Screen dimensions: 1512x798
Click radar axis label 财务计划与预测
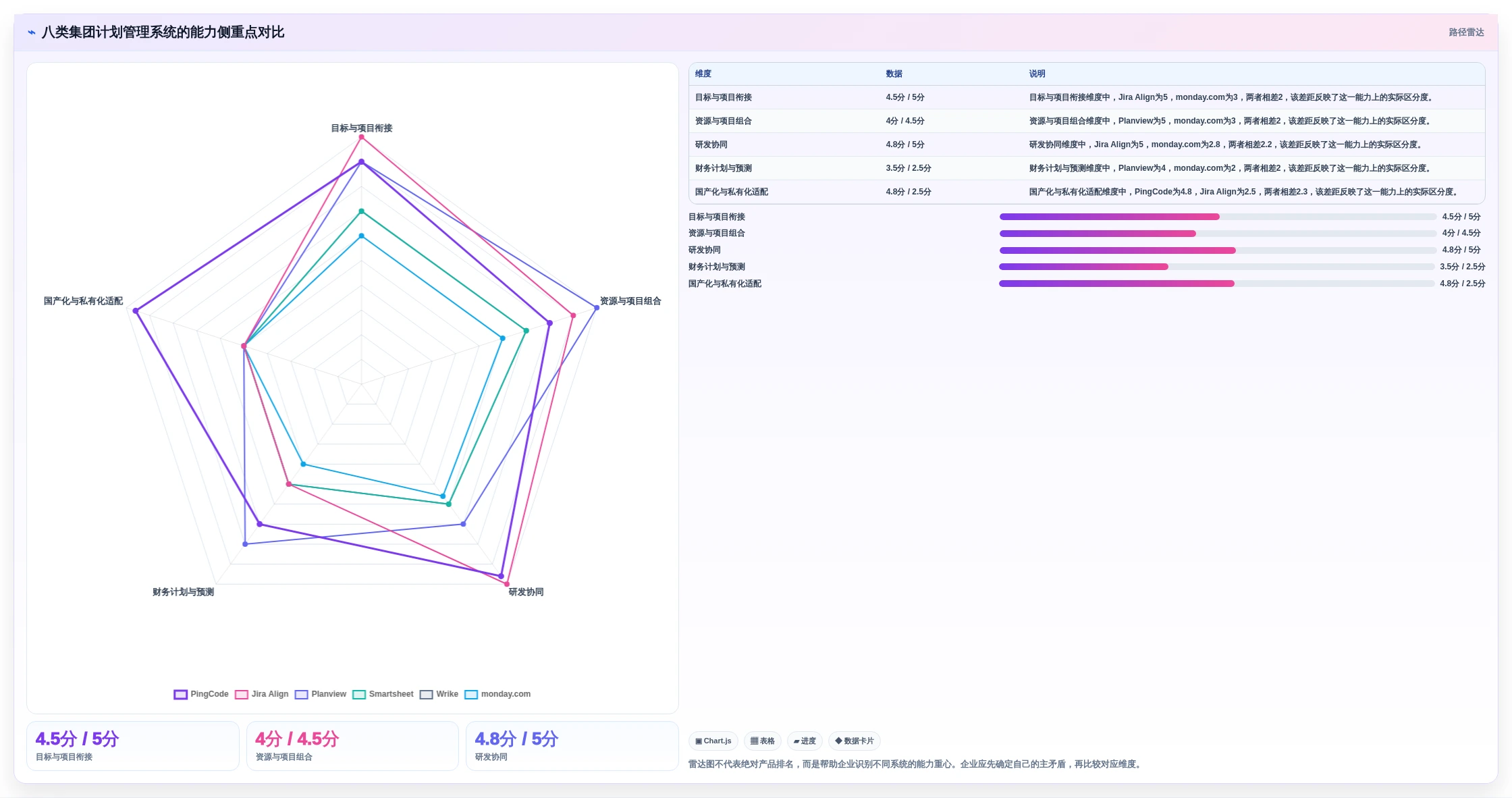coord(183,592)
